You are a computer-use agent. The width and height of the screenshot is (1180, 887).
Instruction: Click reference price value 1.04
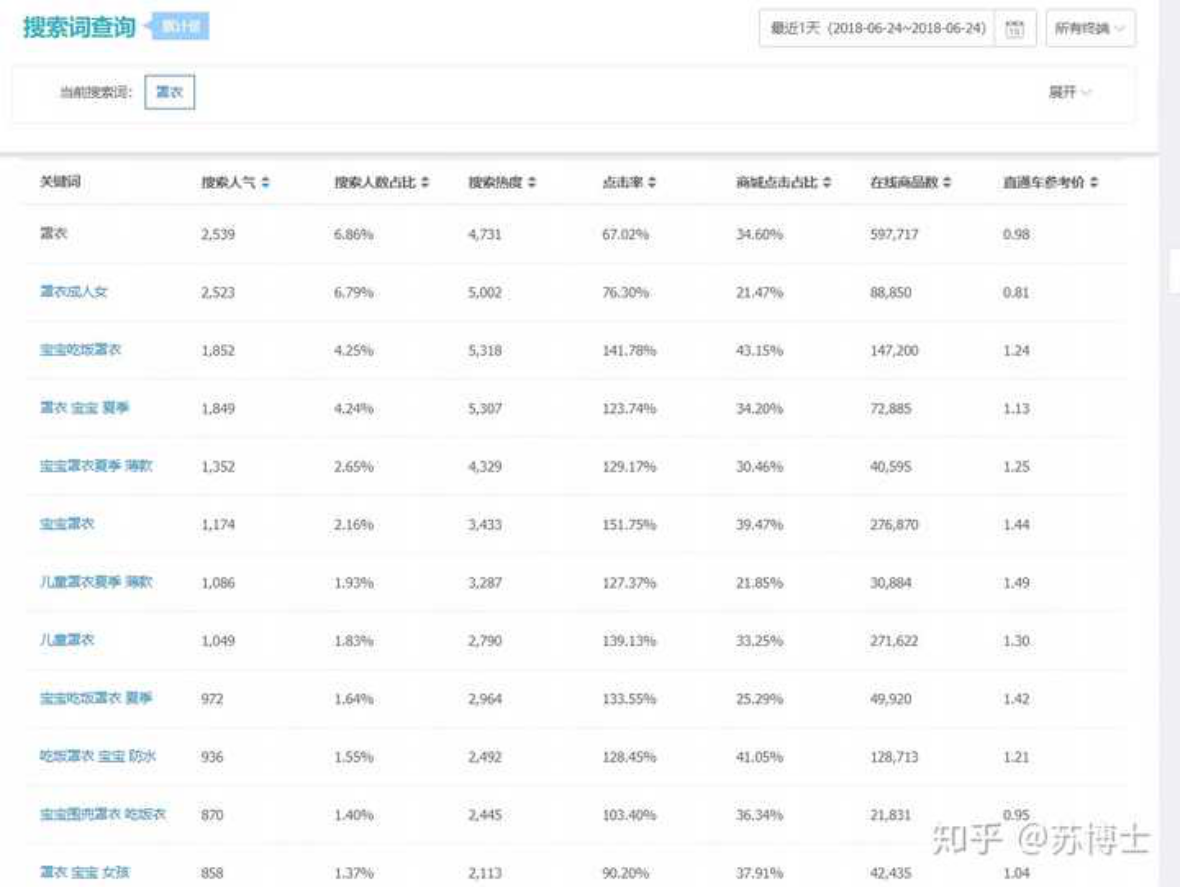coord(1016,873)
